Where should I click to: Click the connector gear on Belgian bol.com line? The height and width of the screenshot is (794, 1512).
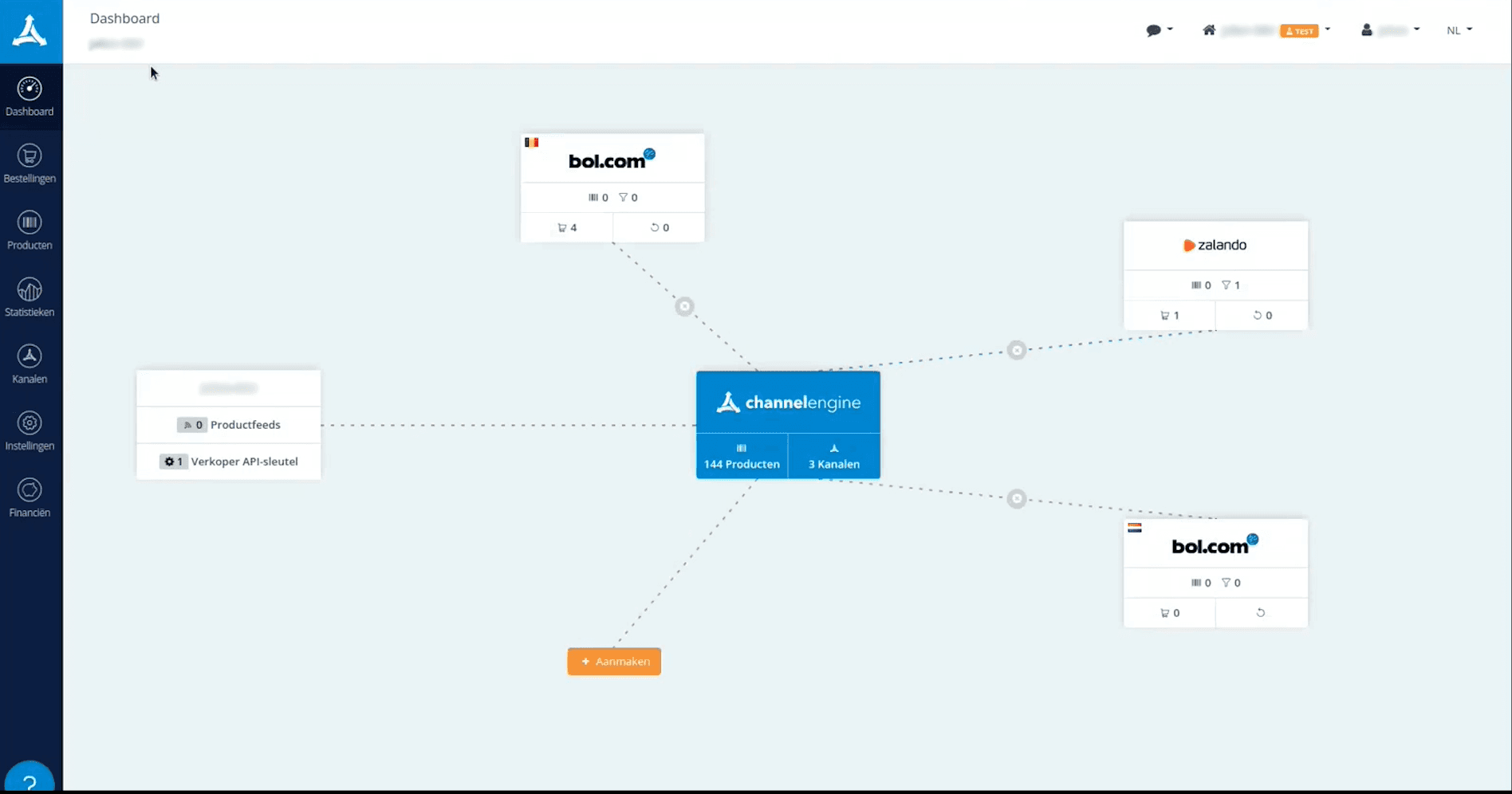684,306
